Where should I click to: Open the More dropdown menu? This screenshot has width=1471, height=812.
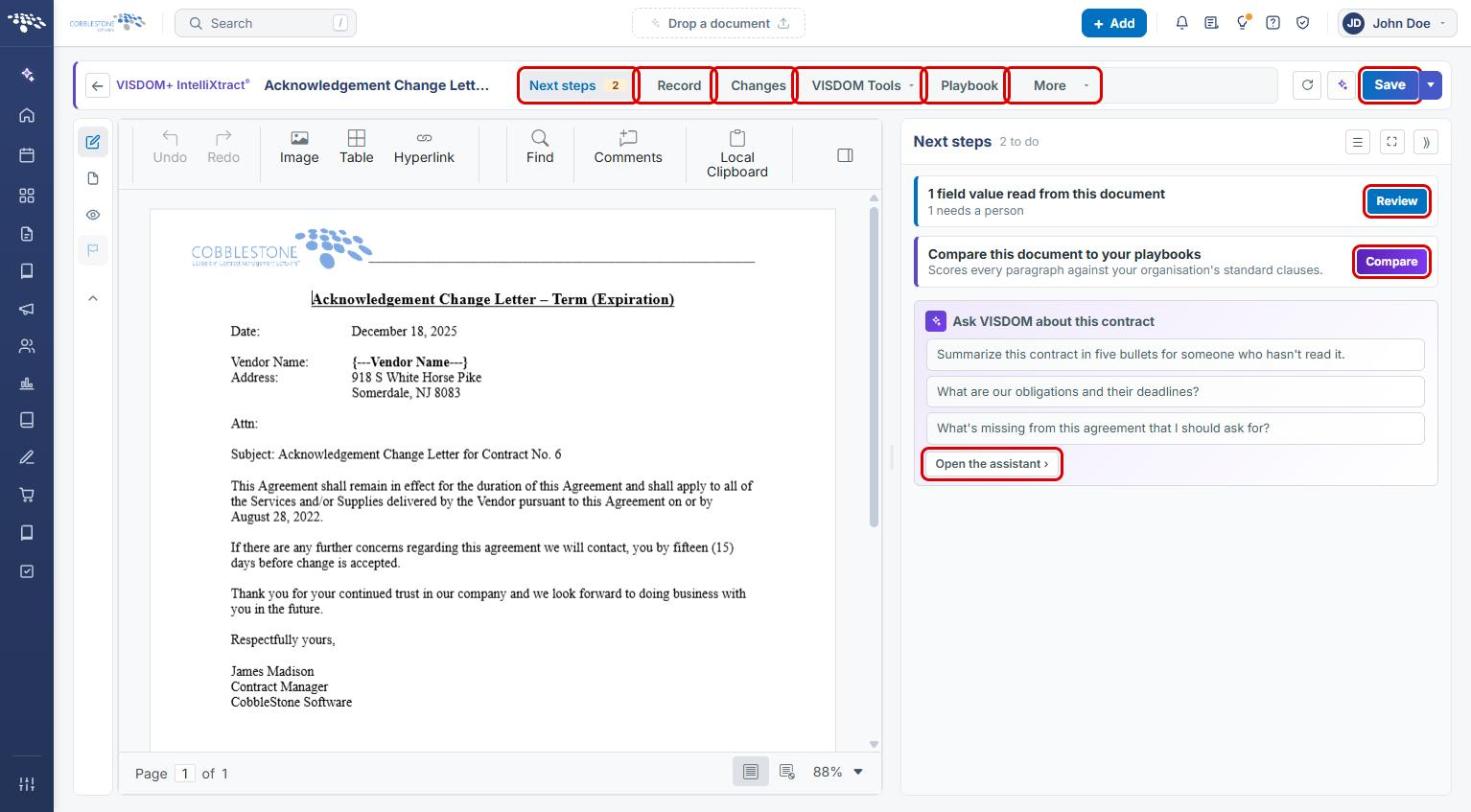point(1055,85)
